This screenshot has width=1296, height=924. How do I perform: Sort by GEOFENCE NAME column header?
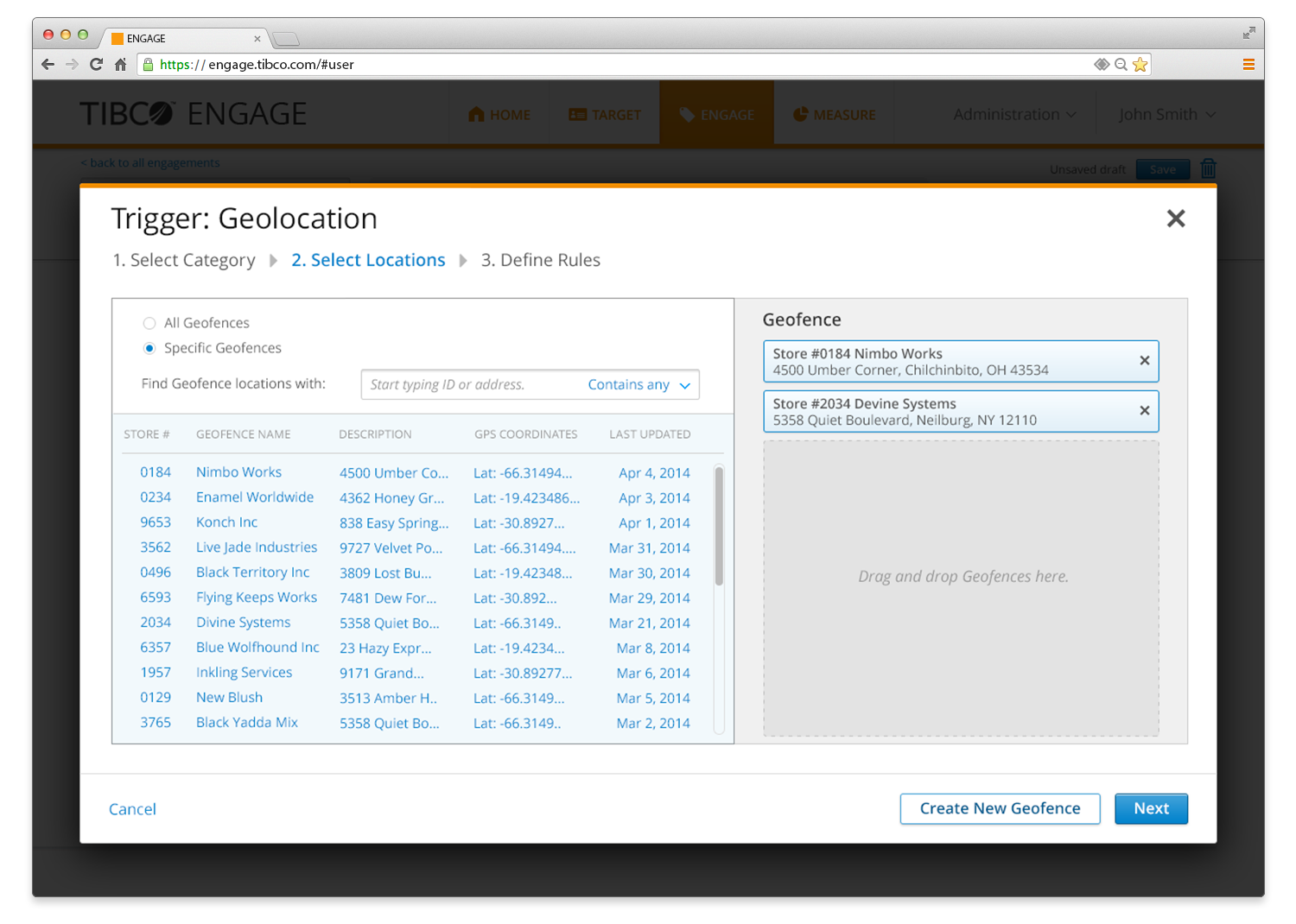tap(243, 434)
